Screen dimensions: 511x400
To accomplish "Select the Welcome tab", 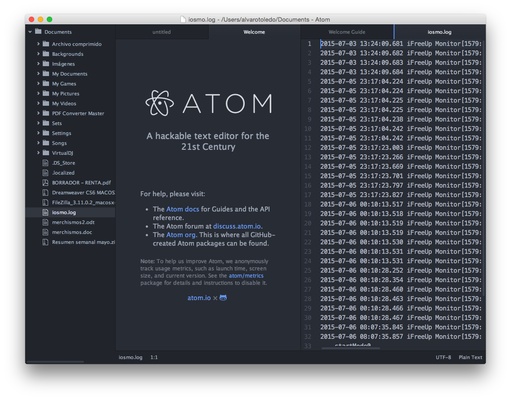I will coord(254,32).
